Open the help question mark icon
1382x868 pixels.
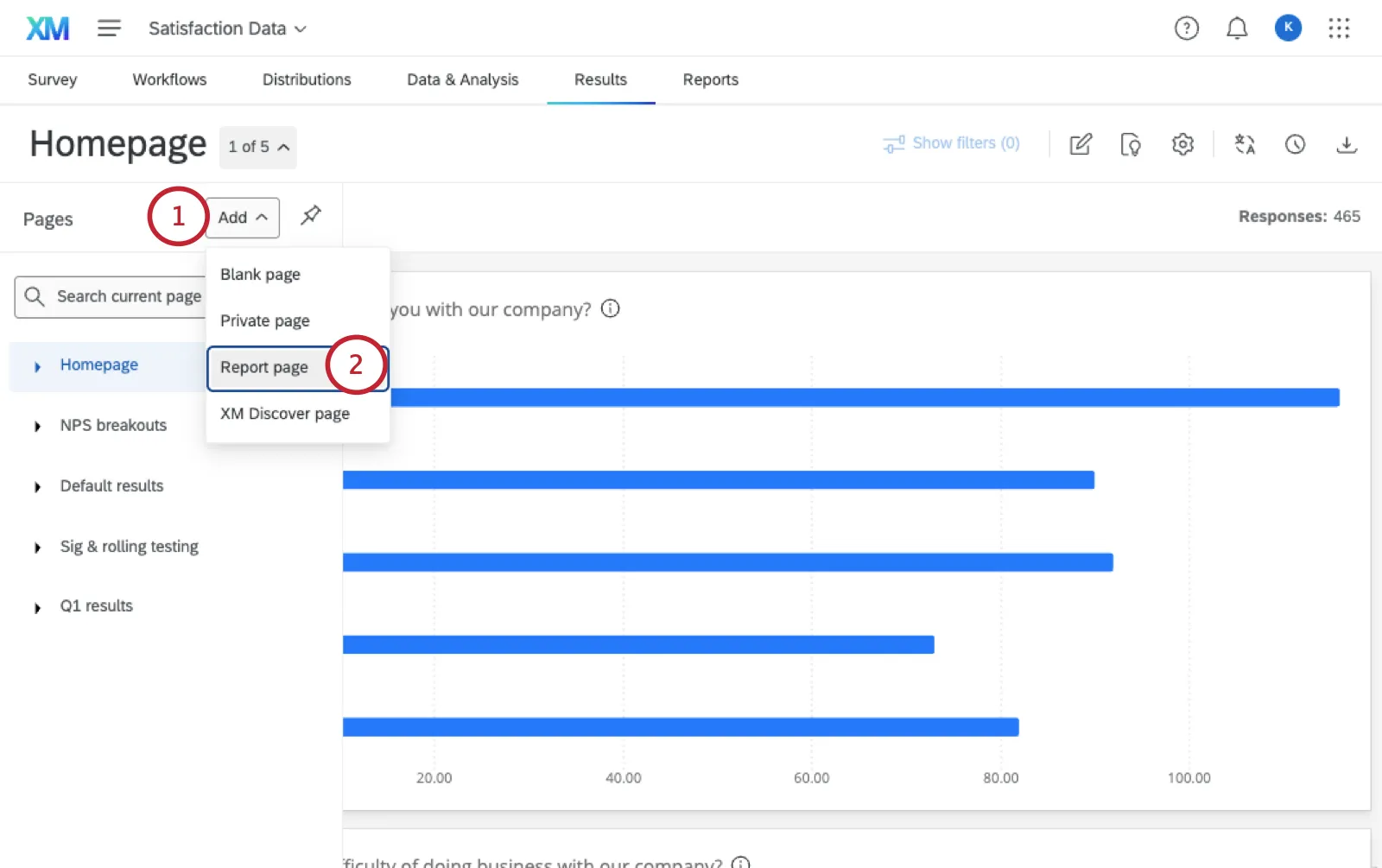coord(1187,29)
